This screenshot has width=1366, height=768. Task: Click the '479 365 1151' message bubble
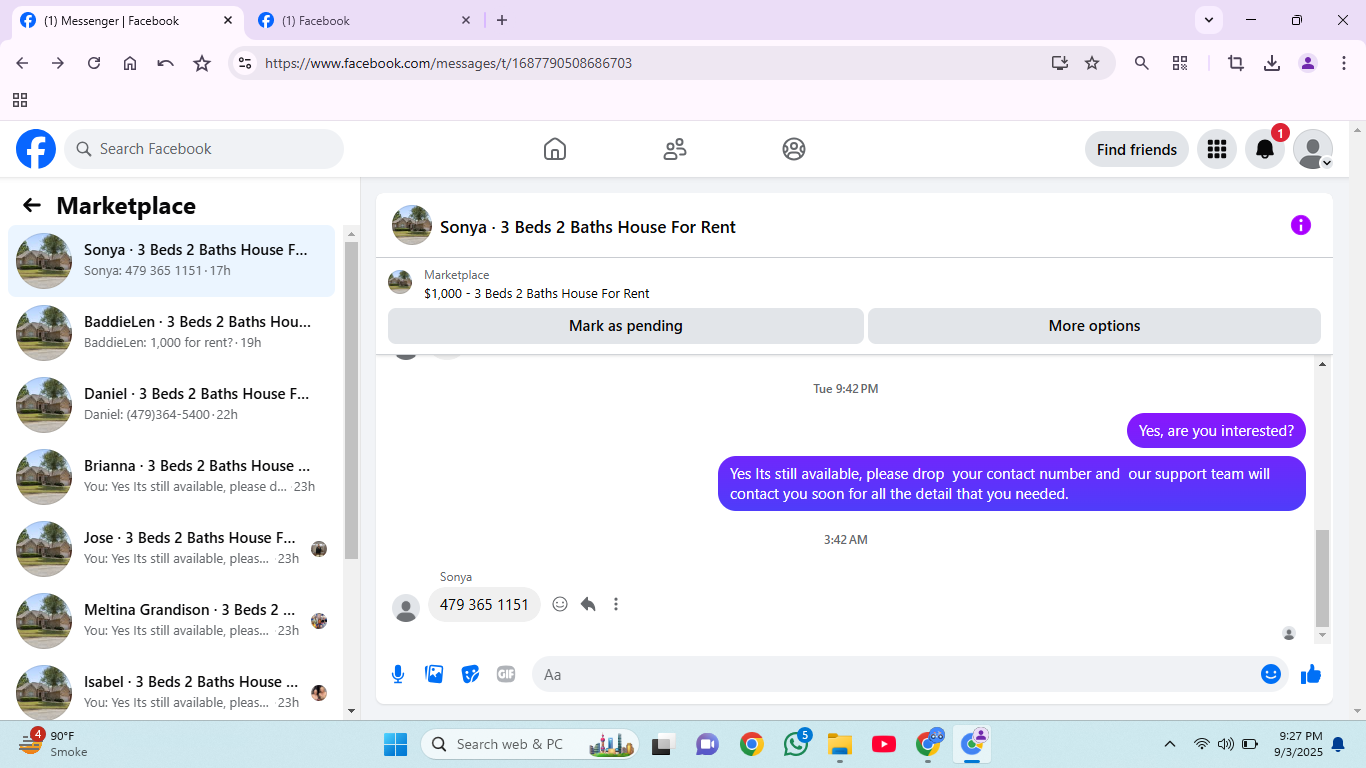(x=484, y=604)
